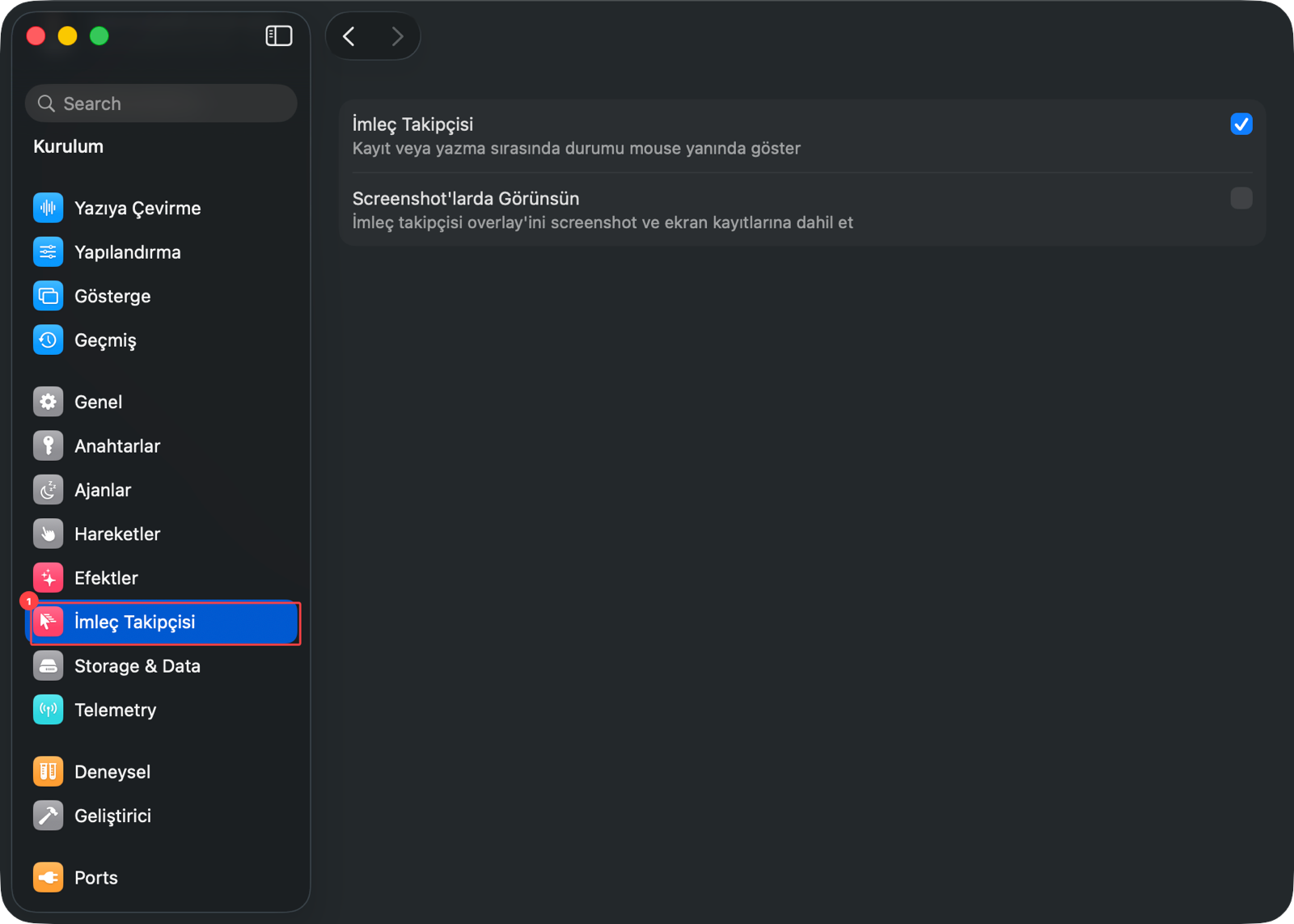Open the Hareketler hand icon
Screen dimensions: 1294x924
pos(49,534)
